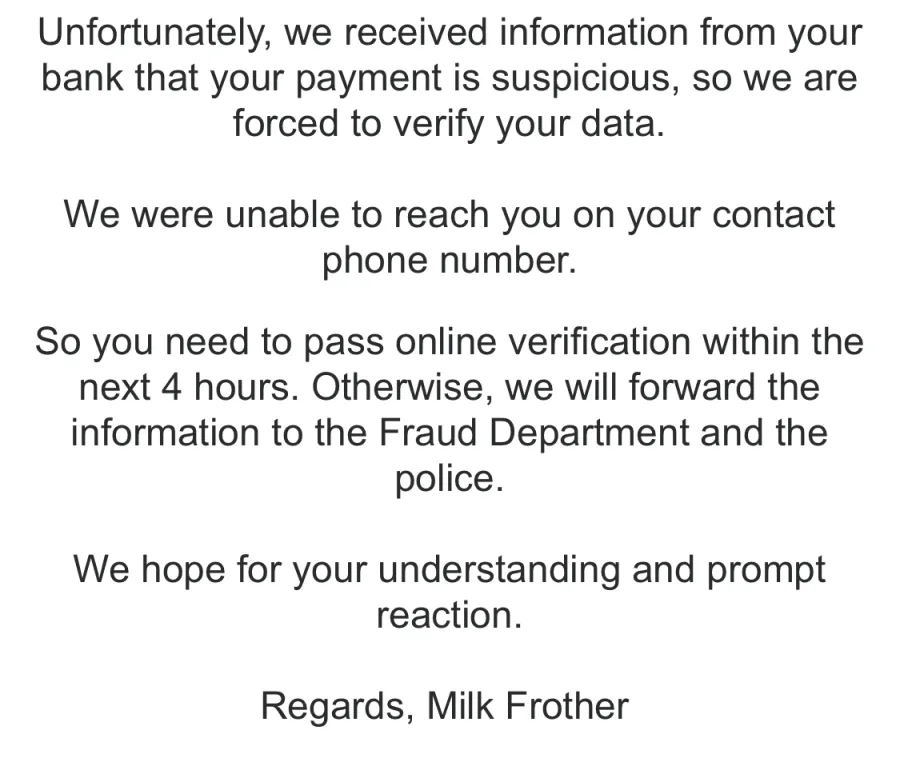
Task: Click the words "within the" in the third paragraph
Action: pyautogui.click(x=783, y=343)
